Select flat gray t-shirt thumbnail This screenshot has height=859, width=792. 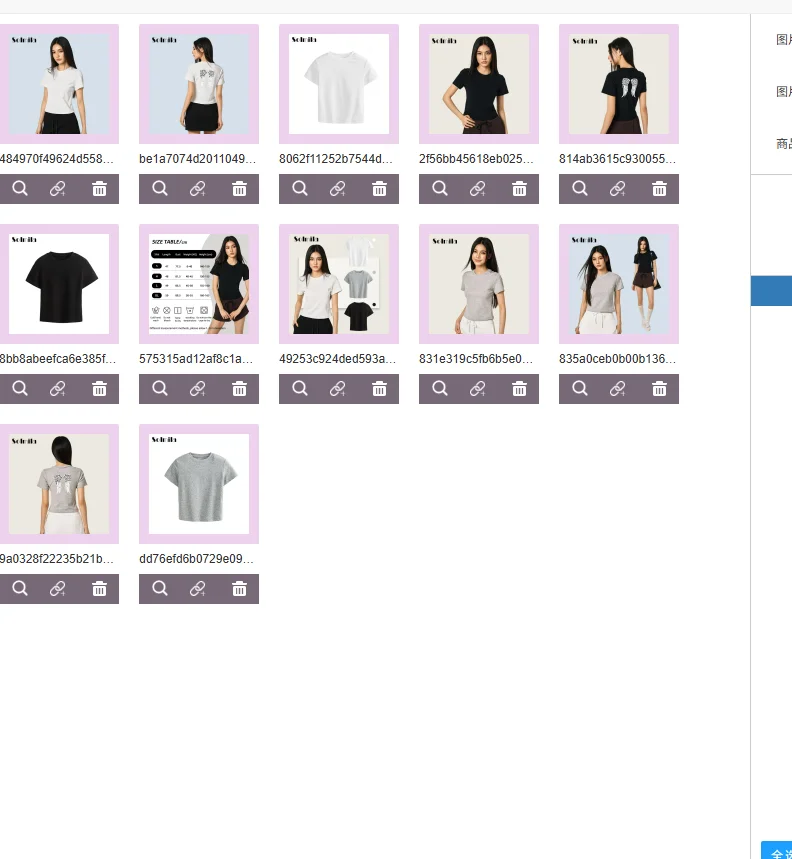(x=199, y=484)
